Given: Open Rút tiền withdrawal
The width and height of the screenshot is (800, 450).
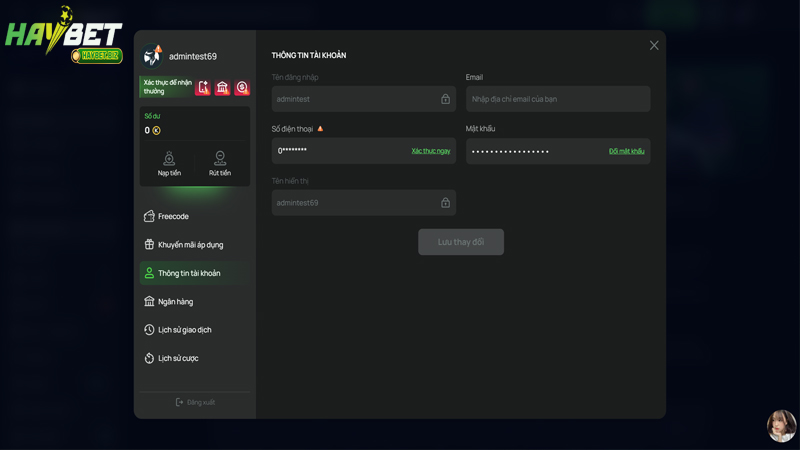Looking at the screenshot, I should (x=220, y=163).
